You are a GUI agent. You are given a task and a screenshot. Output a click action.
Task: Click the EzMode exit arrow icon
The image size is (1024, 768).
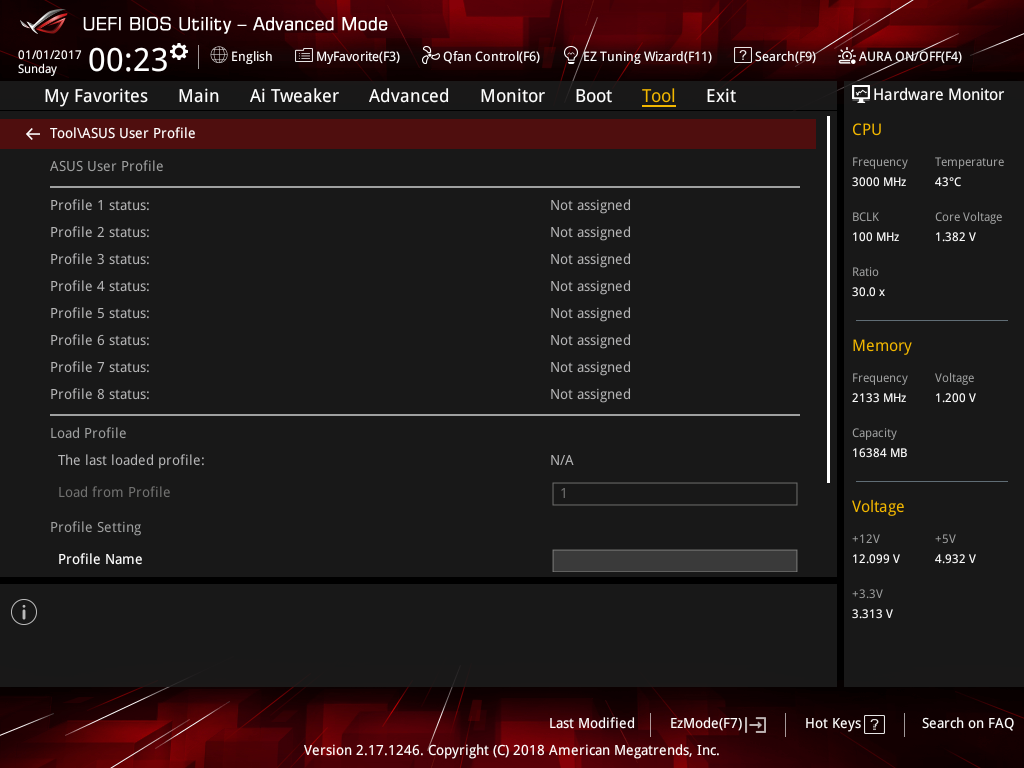click(x=756, y=724)
